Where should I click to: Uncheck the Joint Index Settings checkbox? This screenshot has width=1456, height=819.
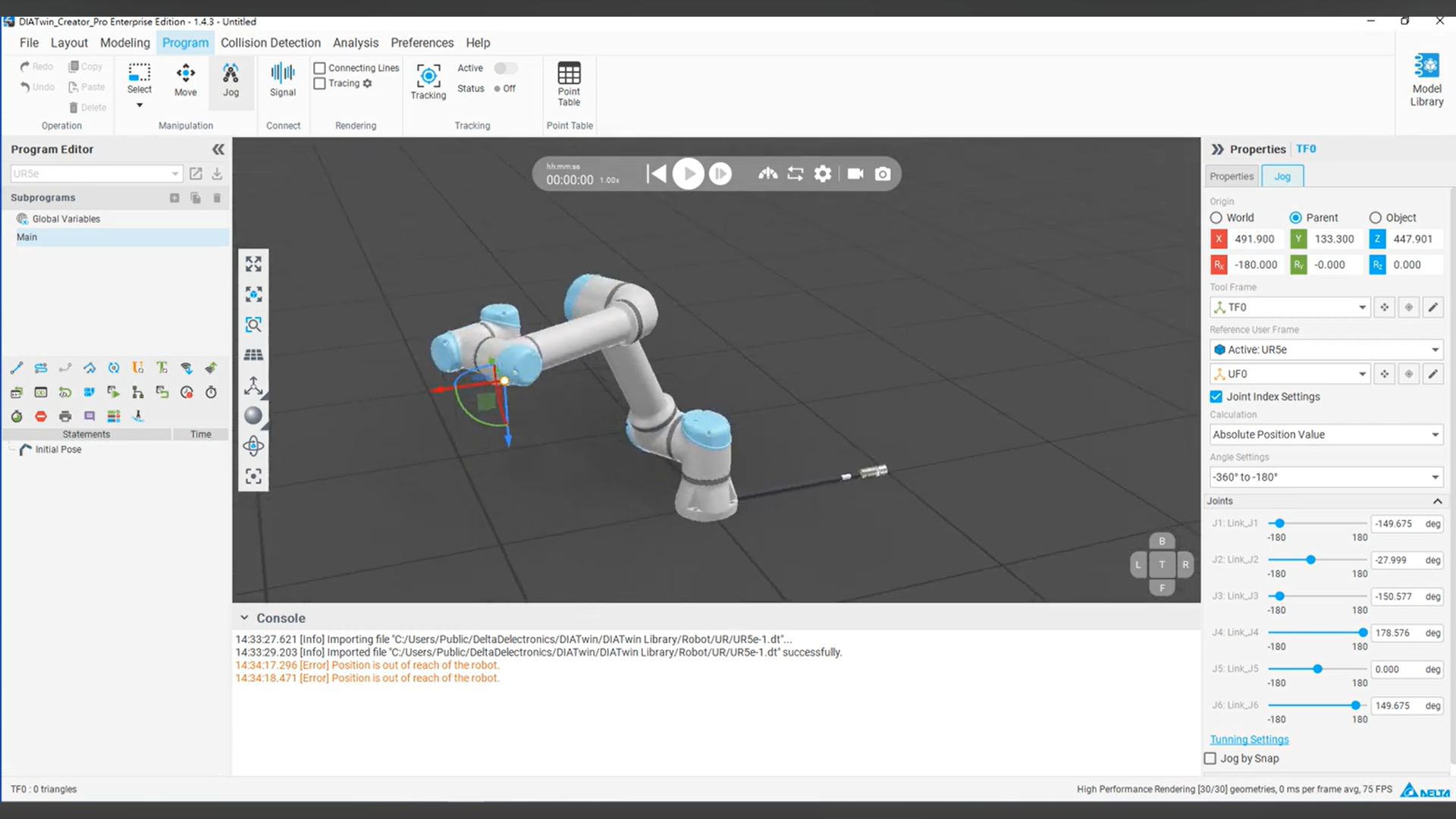tap(1216, 397)
